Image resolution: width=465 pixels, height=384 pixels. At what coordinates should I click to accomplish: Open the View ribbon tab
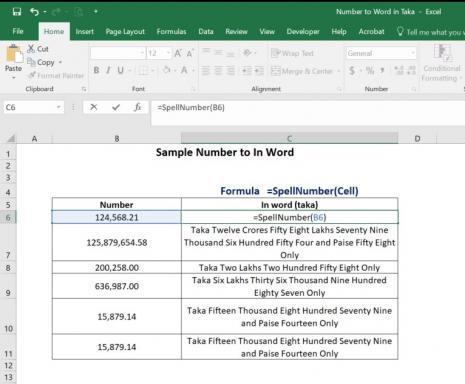267,32
